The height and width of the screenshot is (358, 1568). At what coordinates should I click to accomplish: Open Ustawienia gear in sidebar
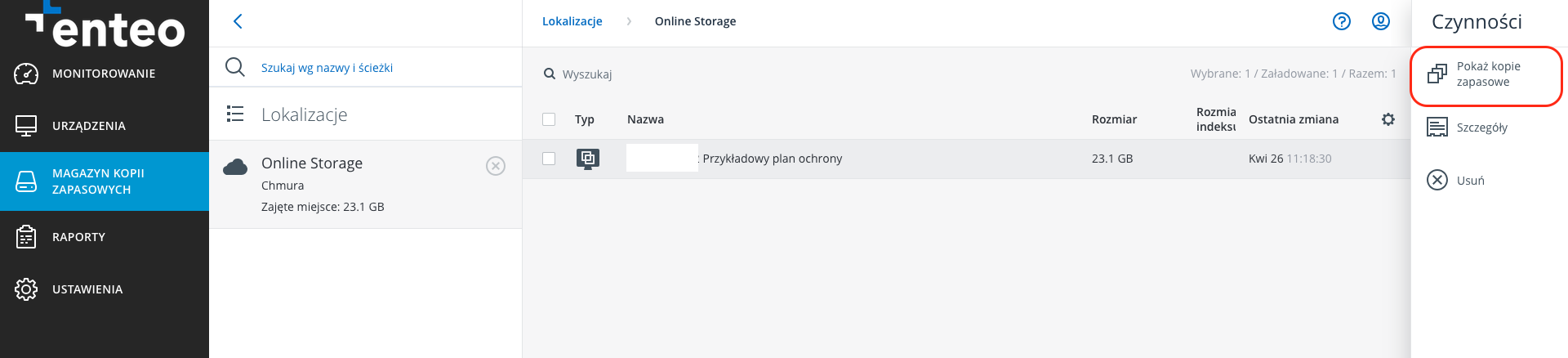(26, 289)
